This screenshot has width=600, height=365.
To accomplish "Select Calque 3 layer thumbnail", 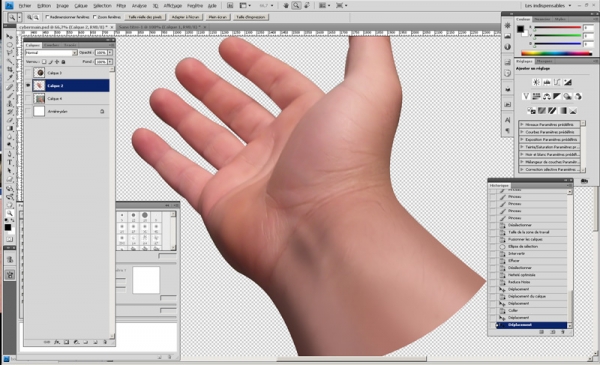I will (39, 73).
